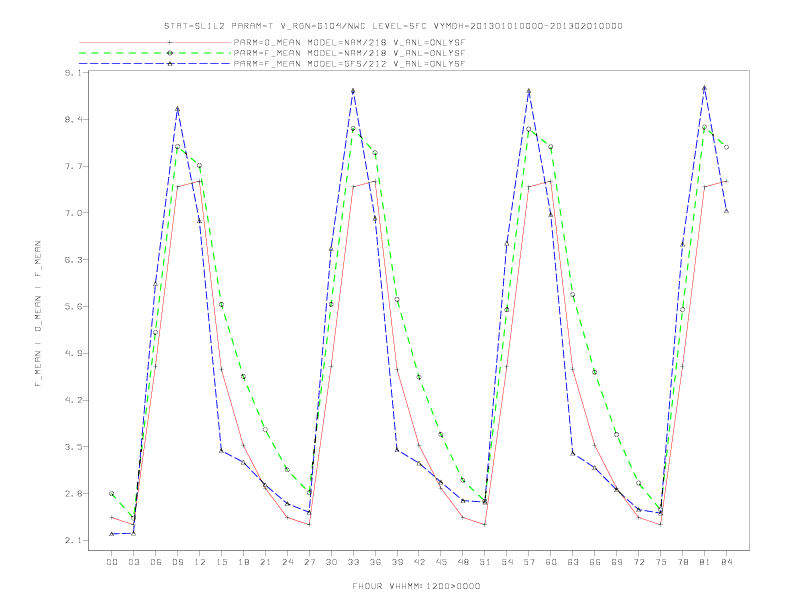Click y-axis tick label 2.8
The image size is (792, 612).
point(72,494)
